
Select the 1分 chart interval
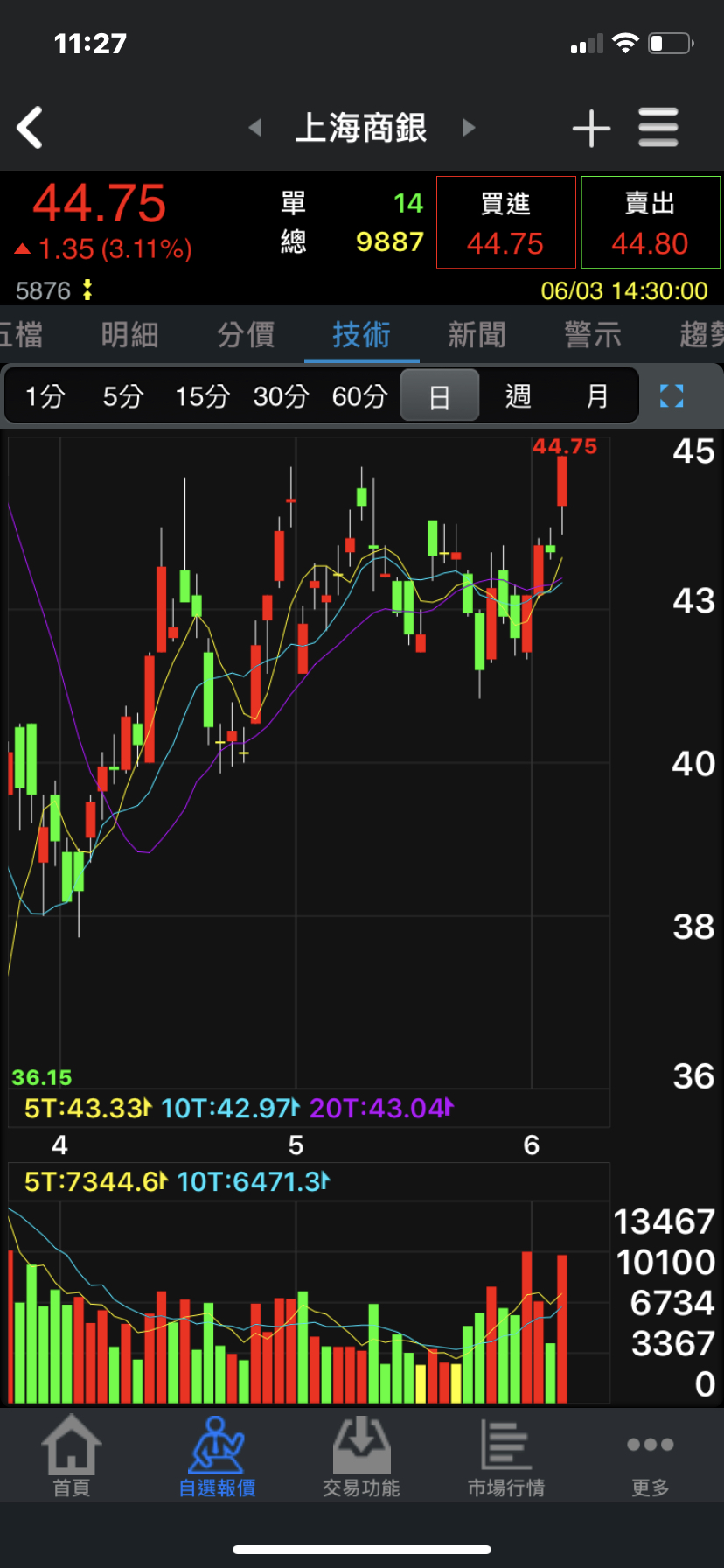tap(45, 396)
